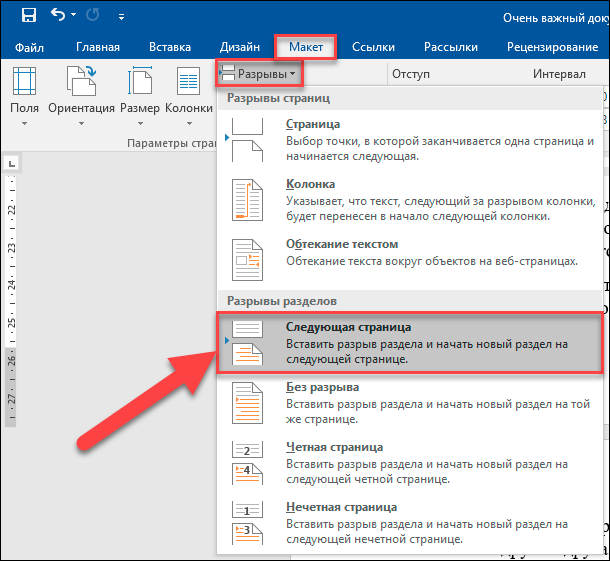Click the Redo/Repeat icon
Screen dimensions: 610x561
tap(93, 15)
